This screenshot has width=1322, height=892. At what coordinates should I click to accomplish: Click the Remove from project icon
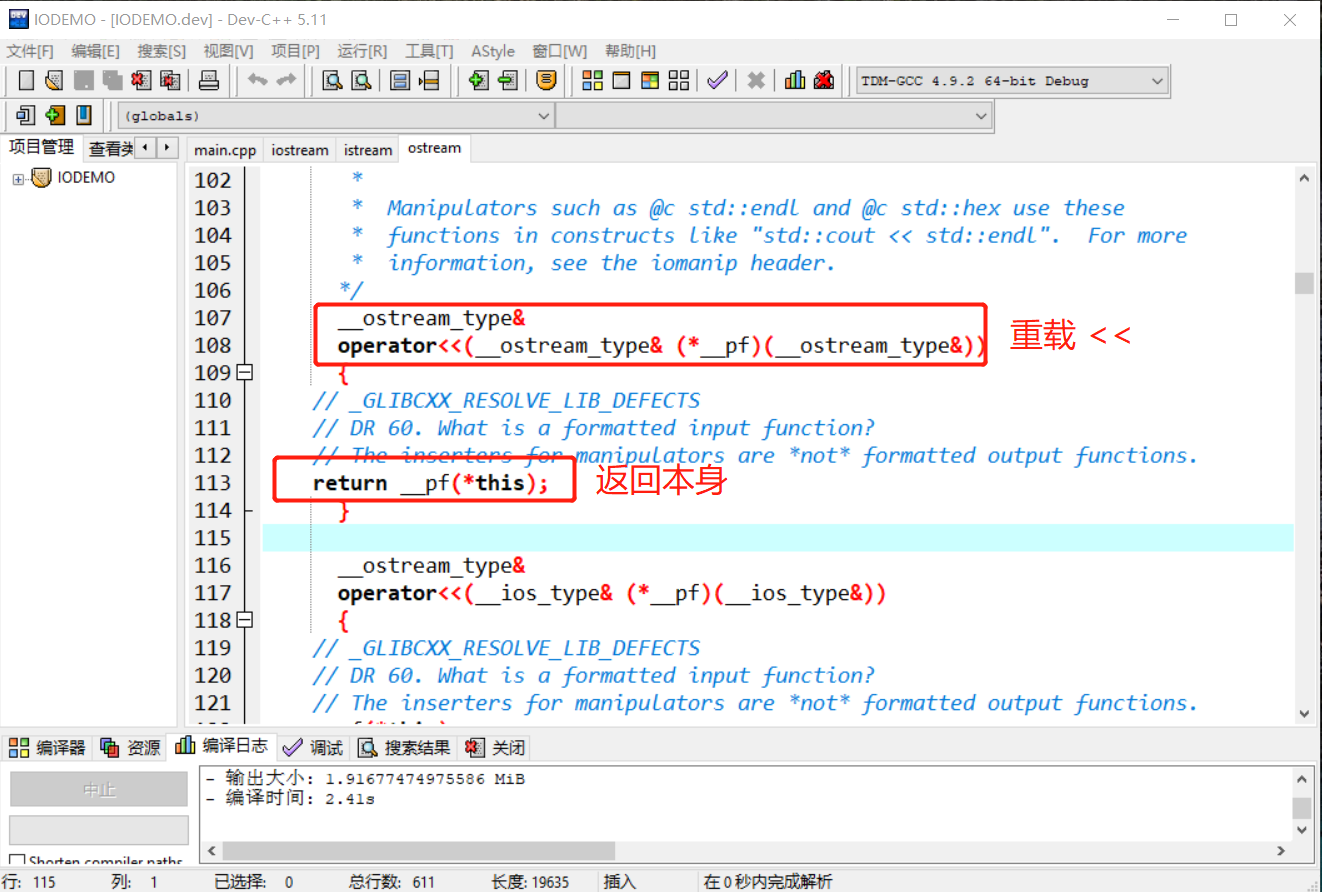(x=507, y=81)
